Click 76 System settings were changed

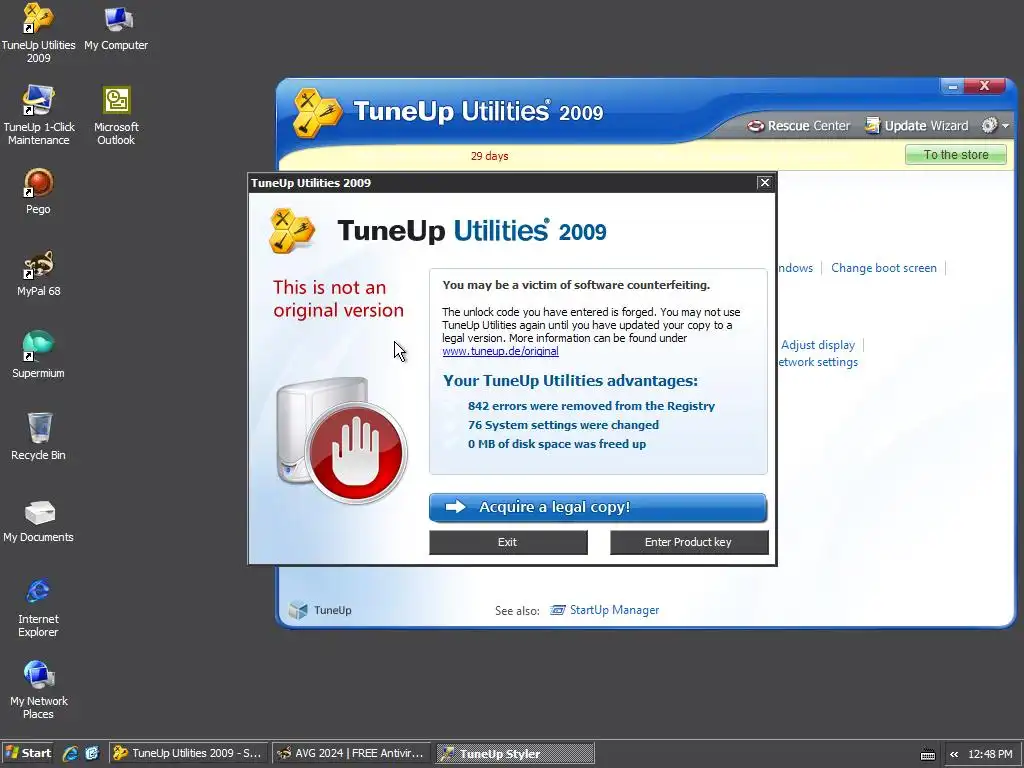point(563,425)
